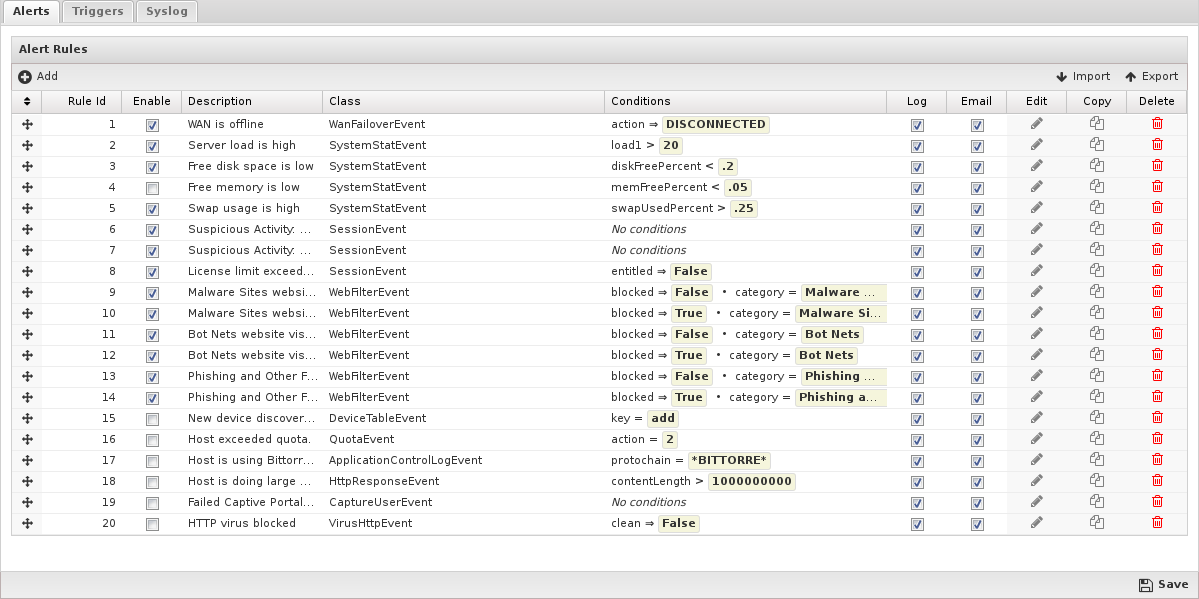This screenshot has width=1199, height=599.
Task: Click the Host exceeded quota description
Action: point(249,439)
